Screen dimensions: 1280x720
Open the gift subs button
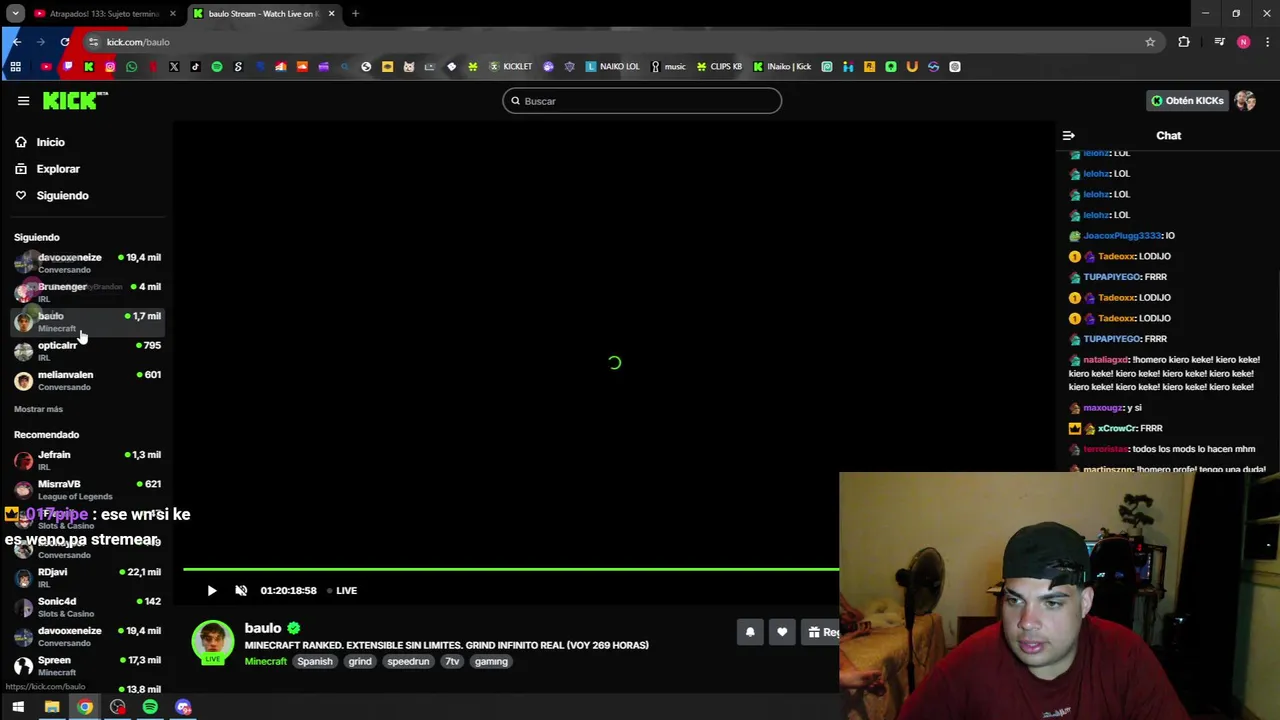point(822,632)
